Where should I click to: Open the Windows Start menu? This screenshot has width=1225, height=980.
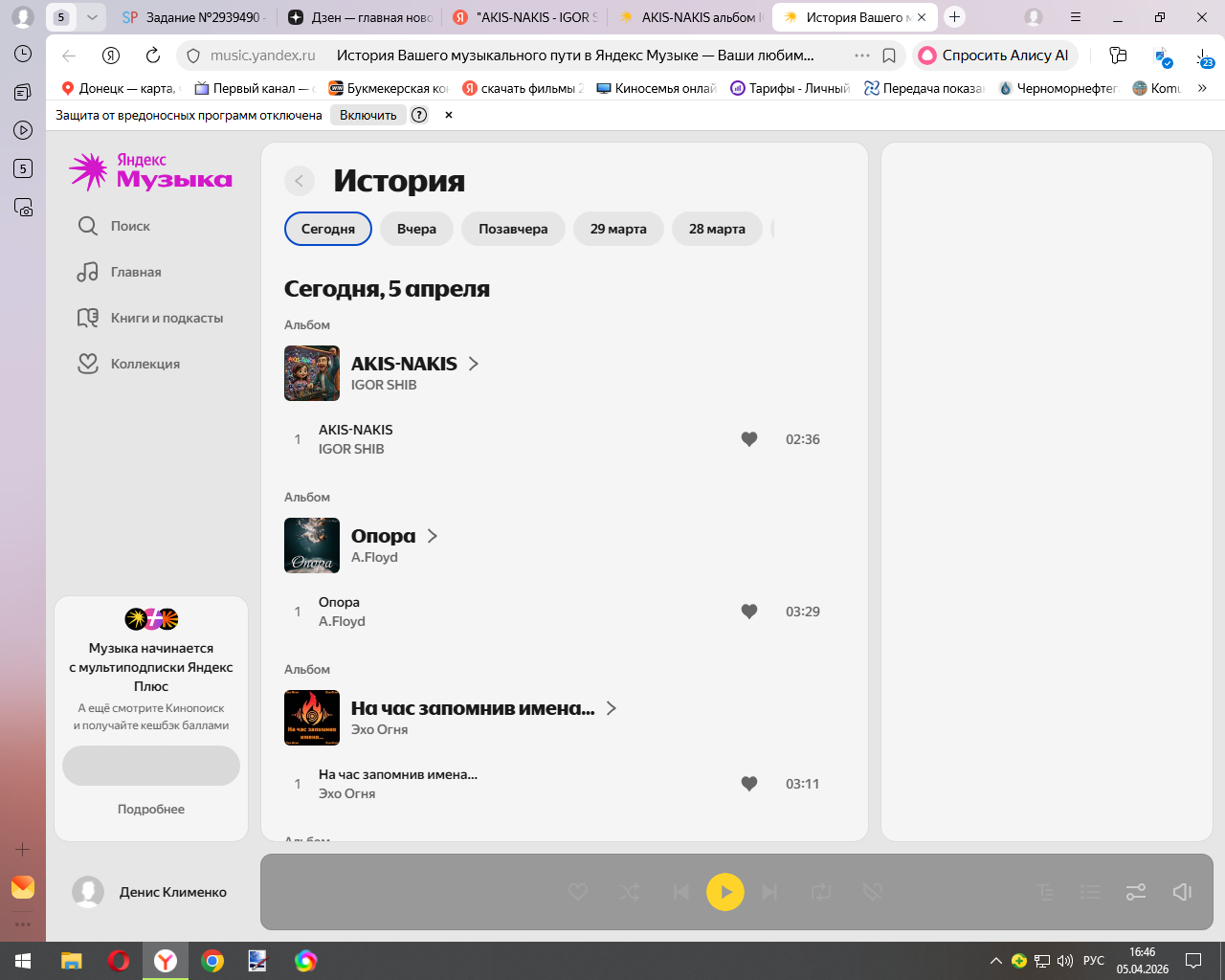[23, 961]
